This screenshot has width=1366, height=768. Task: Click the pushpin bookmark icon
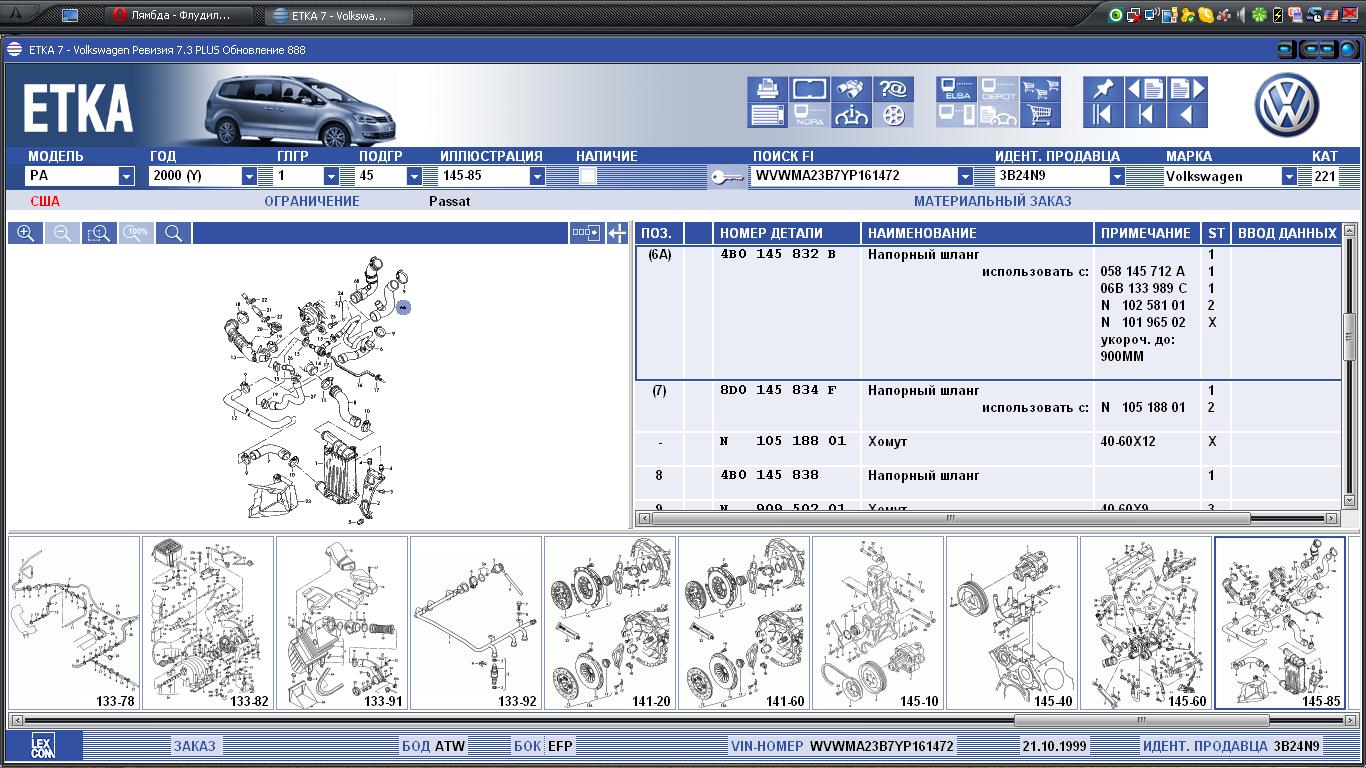click(x=1103, y=89)
